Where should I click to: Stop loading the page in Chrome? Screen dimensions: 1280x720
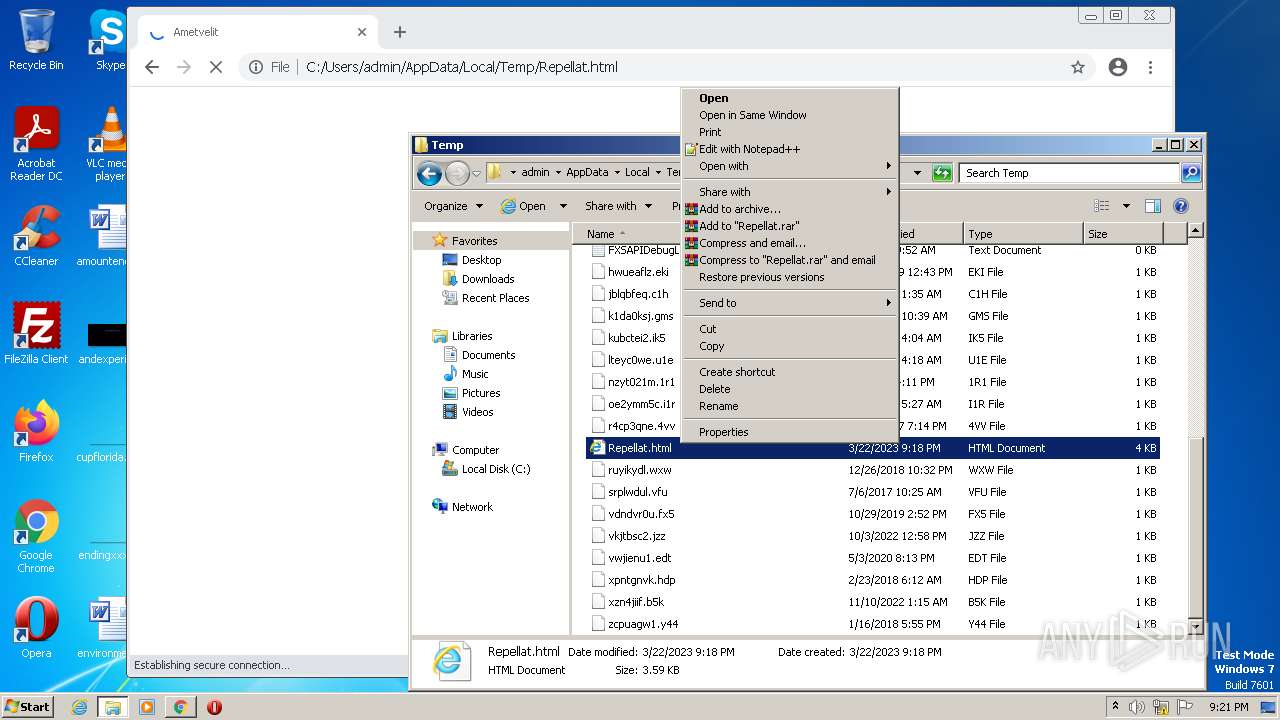click(216, 67)
